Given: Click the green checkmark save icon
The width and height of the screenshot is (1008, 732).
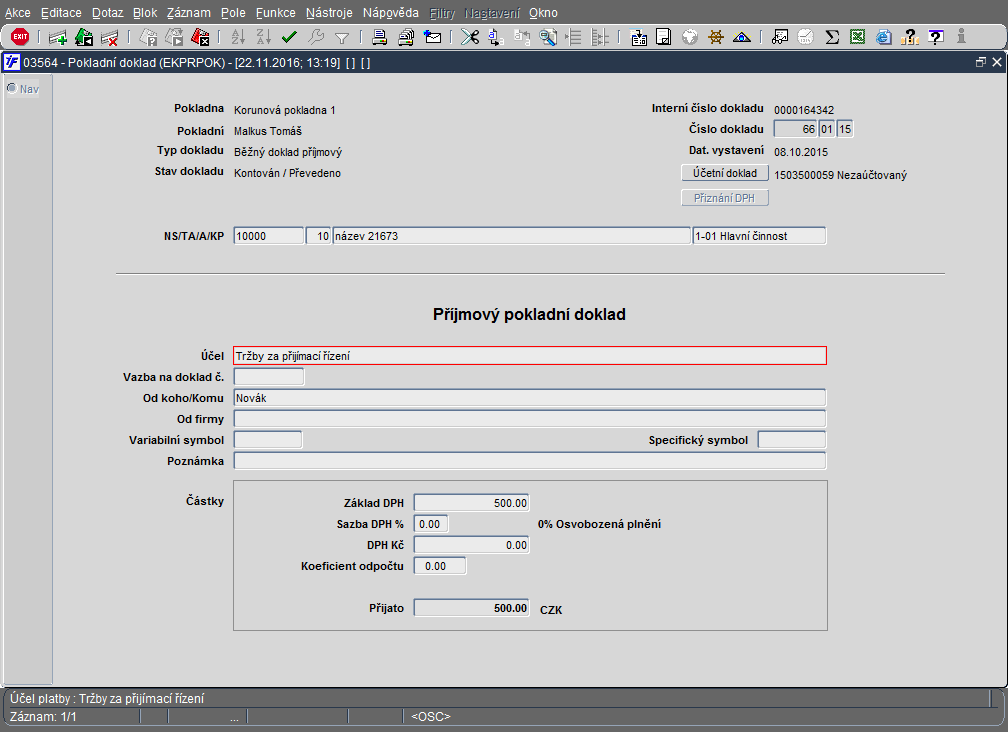Looking at the screenshot, I should point(289,37).
